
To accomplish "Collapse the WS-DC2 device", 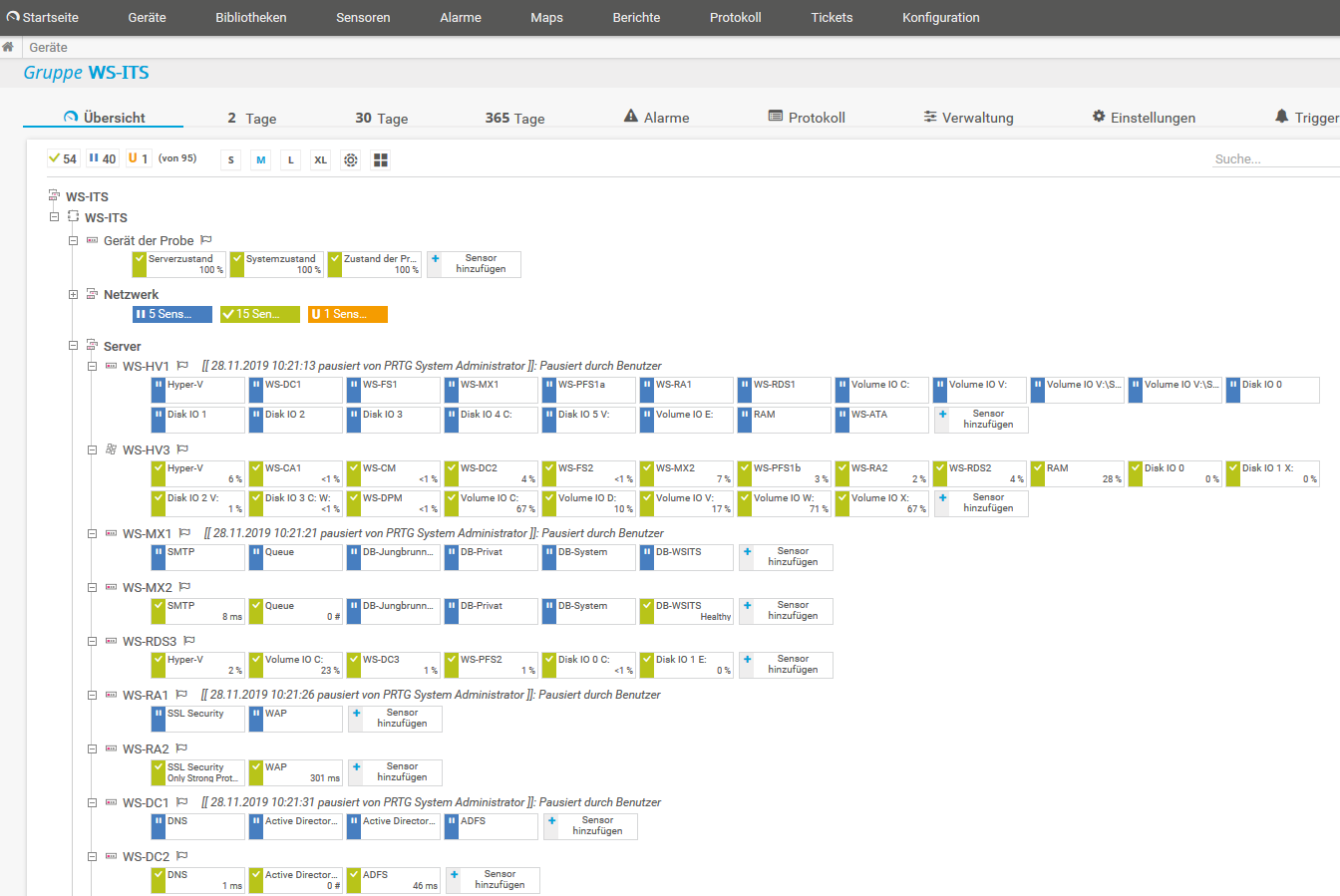I will pyautogui.click(x=92, y=856).
